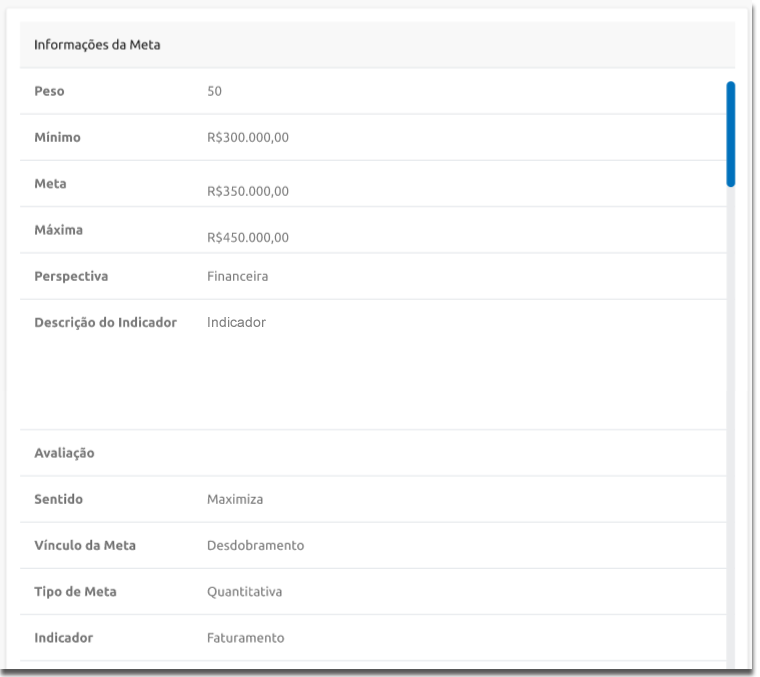Click the 'Tipo de Meta' label
This screenshot has height=677, width=760.
point(75,591)
